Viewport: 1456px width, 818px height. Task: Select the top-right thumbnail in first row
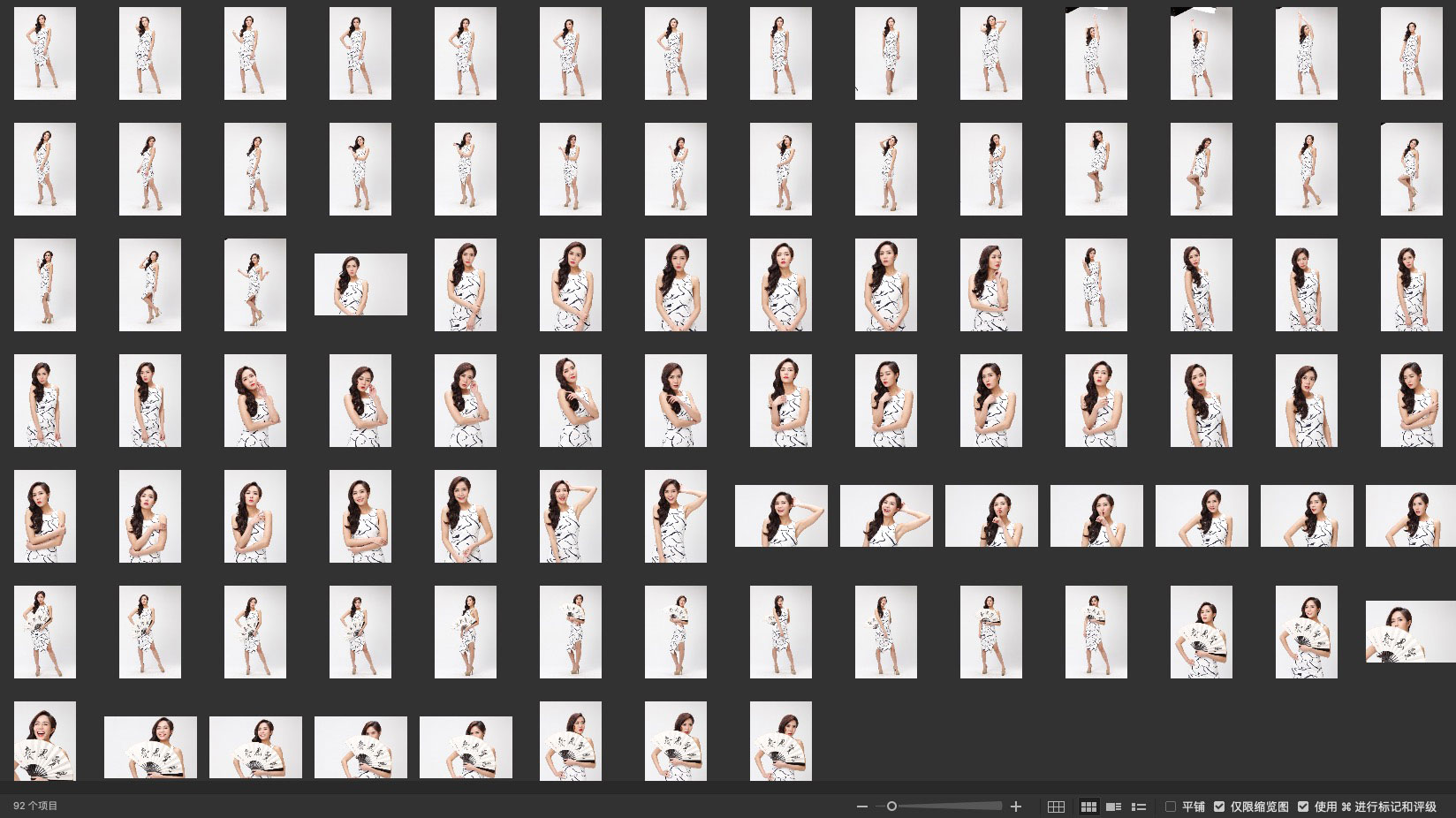[1411, 54]
